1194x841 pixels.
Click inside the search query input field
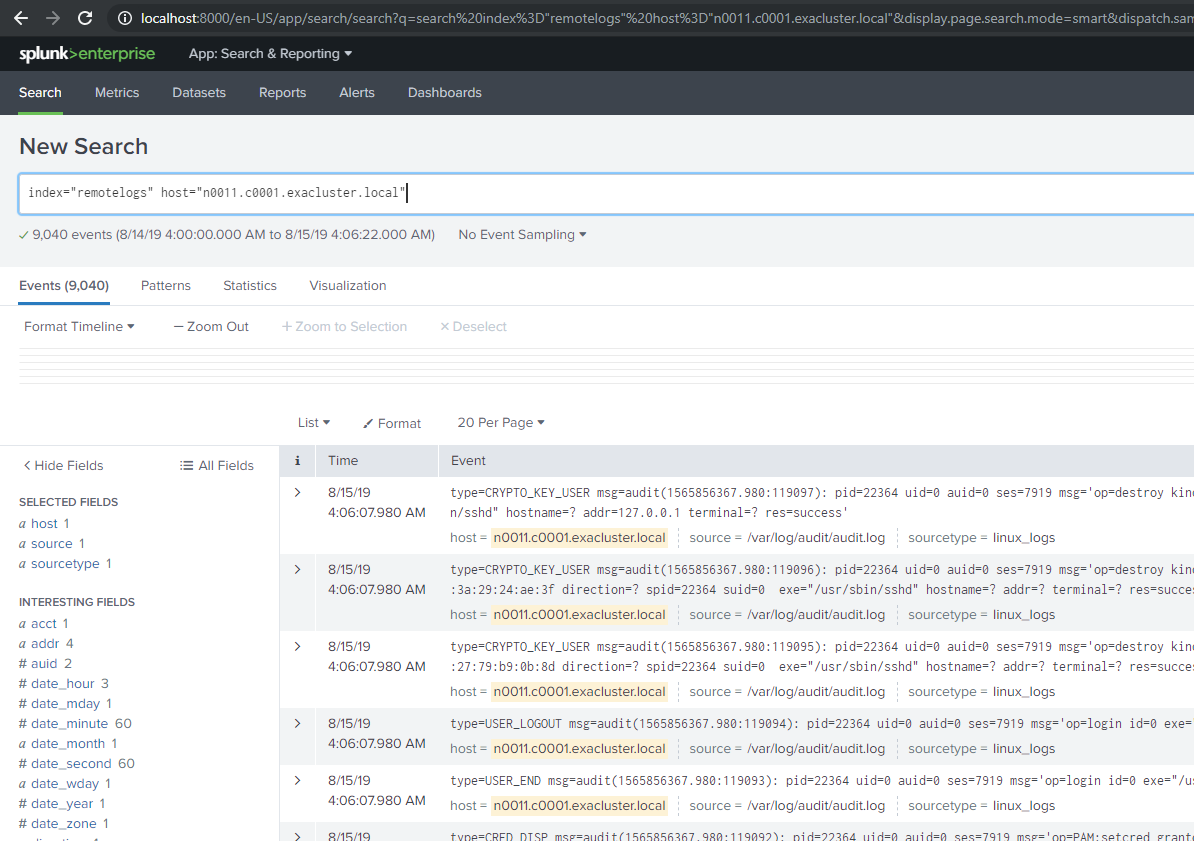point(400,191)
